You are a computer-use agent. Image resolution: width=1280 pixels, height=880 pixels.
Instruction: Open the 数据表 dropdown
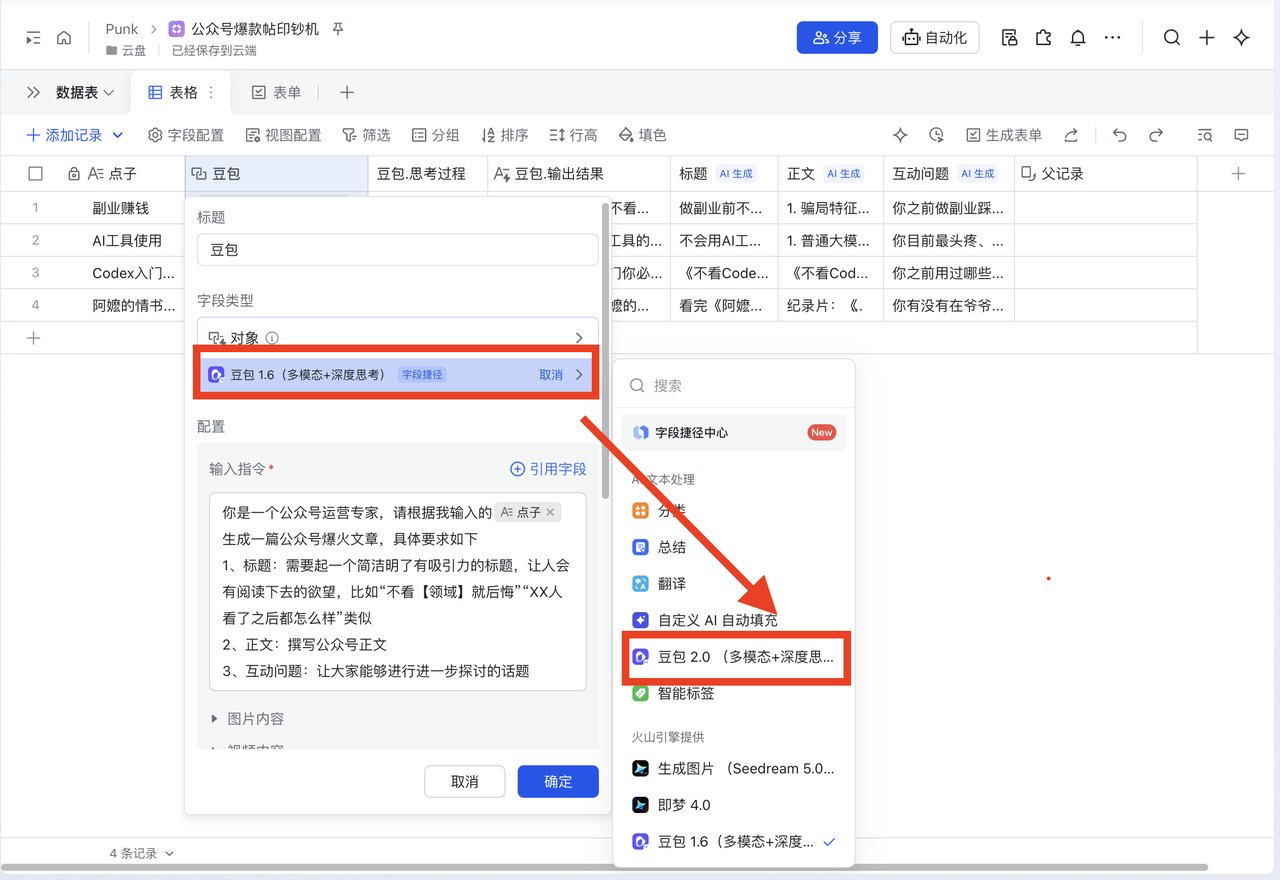(x=85, y=93)
